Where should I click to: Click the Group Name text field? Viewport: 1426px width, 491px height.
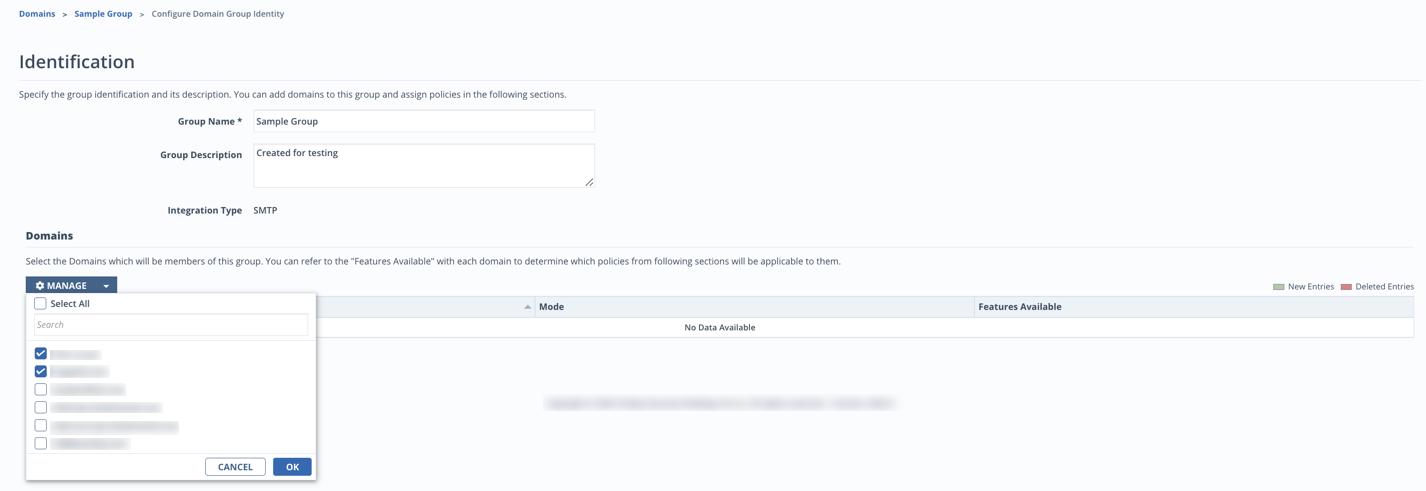pos(424,121)
